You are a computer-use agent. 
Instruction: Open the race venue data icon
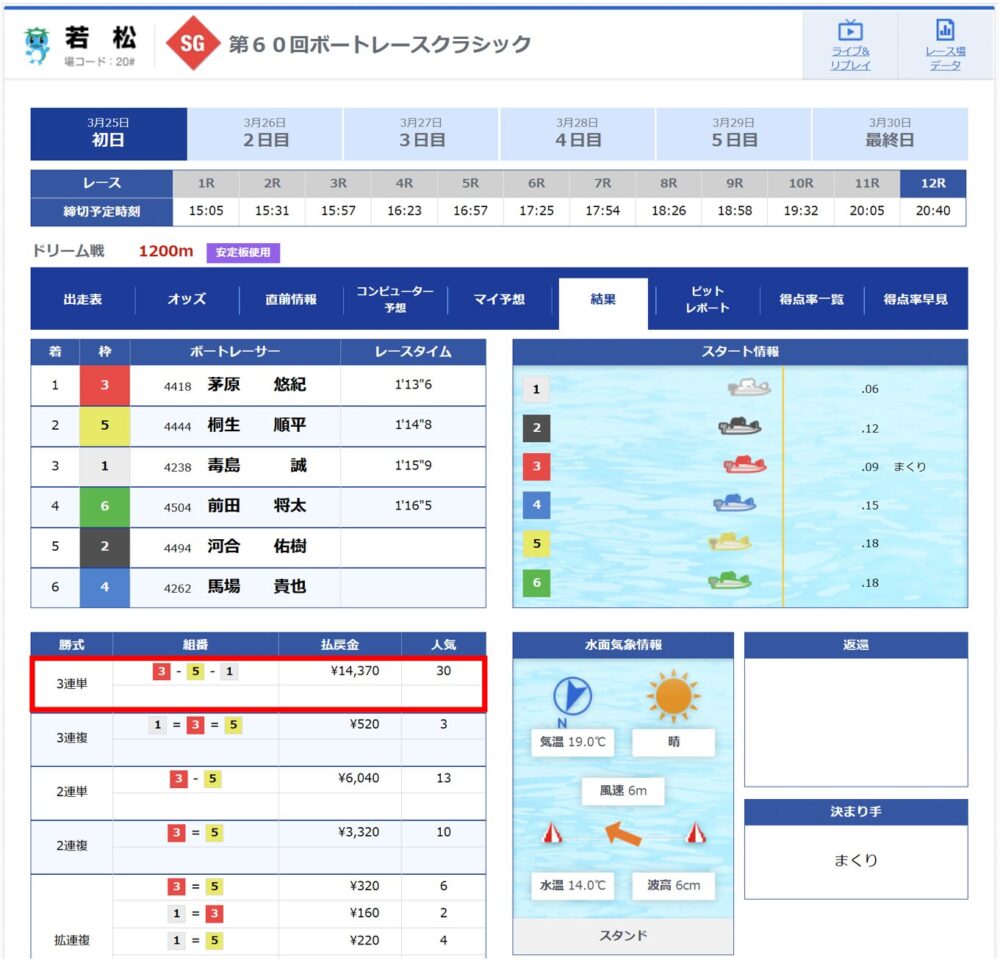click(x=944, y=31)
